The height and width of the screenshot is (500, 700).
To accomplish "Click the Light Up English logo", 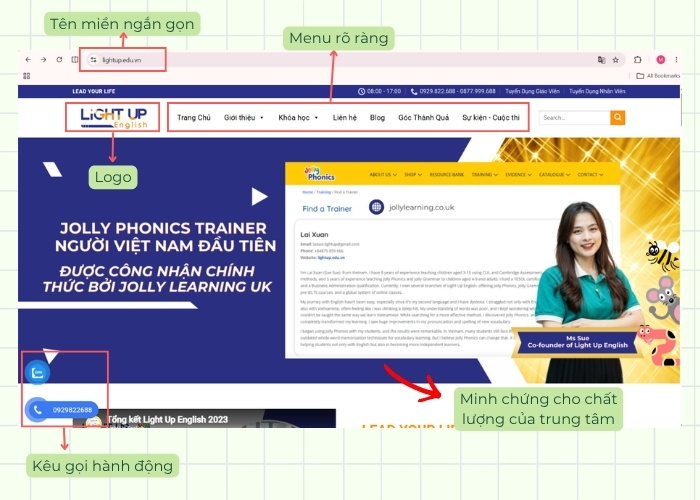I will (113, 118).
